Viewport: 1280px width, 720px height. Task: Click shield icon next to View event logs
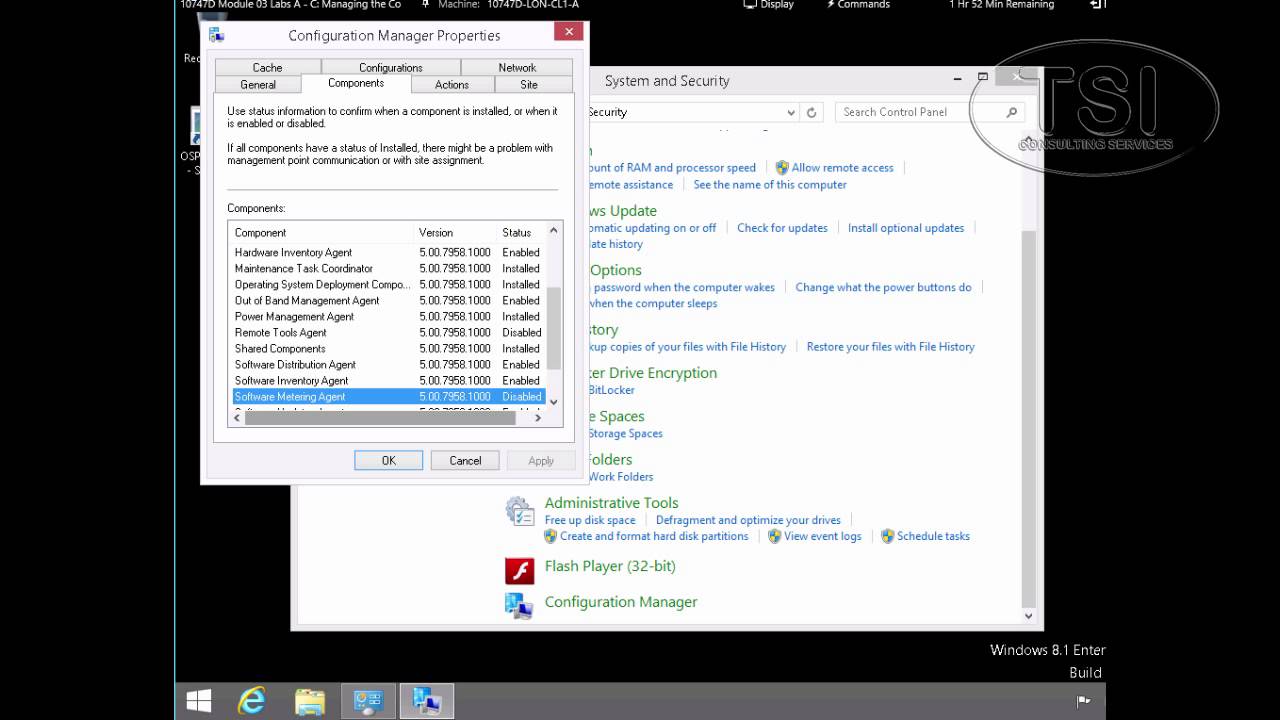[774, 536]
